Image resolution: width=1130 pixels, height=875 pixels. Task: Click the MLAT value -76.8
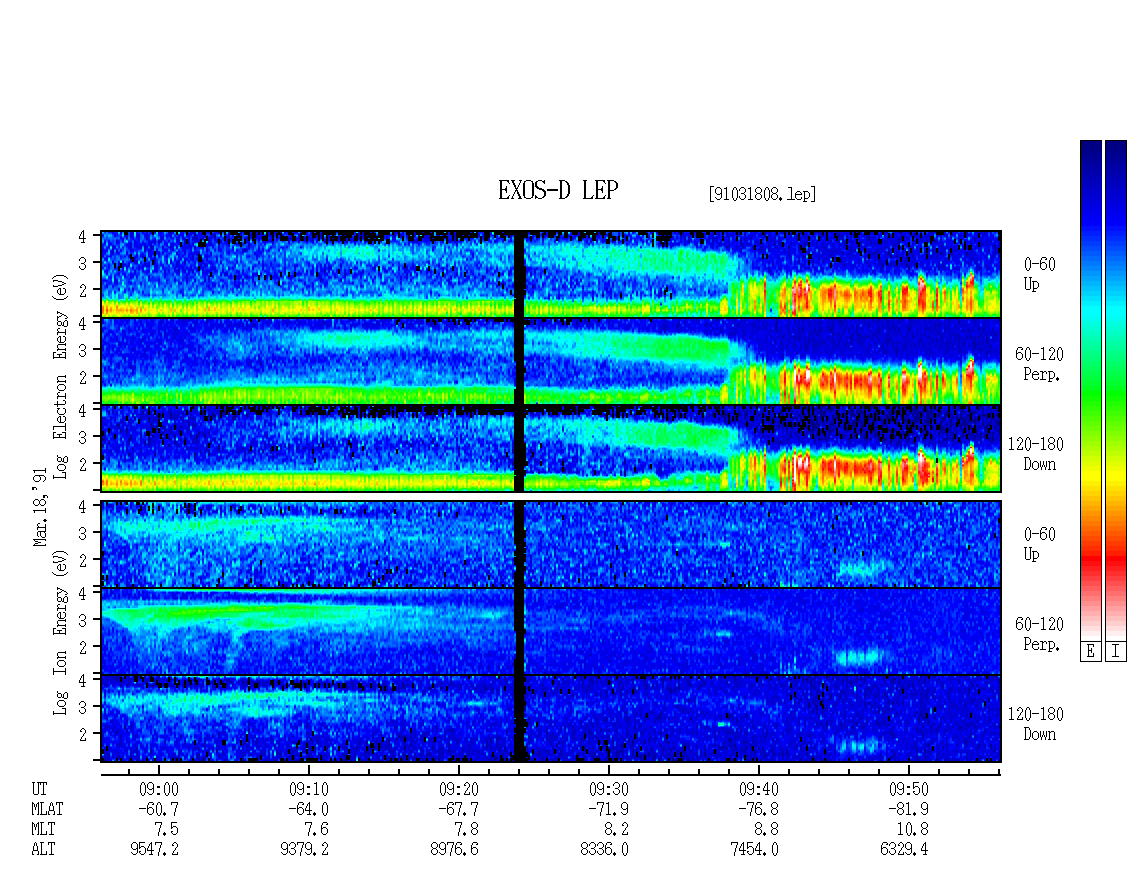coord(758,809)
